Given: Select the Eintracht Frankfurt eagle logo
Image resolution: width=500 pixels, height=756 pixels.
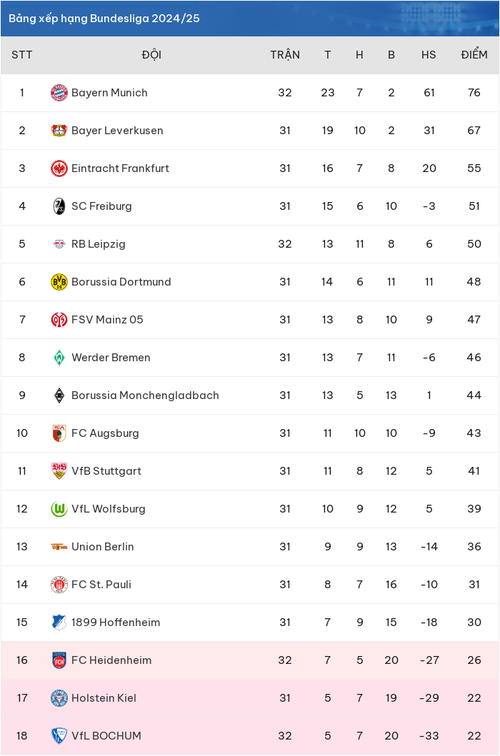Looking at the screenshot, I should pos(59,168).
